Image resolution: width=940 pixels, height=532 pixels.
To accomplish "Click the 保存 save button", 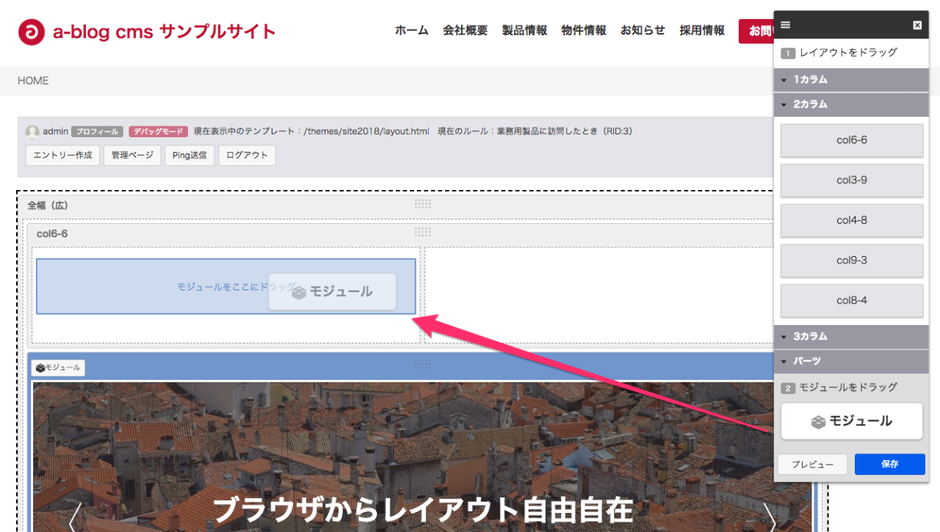I will (x=889, y=464).
